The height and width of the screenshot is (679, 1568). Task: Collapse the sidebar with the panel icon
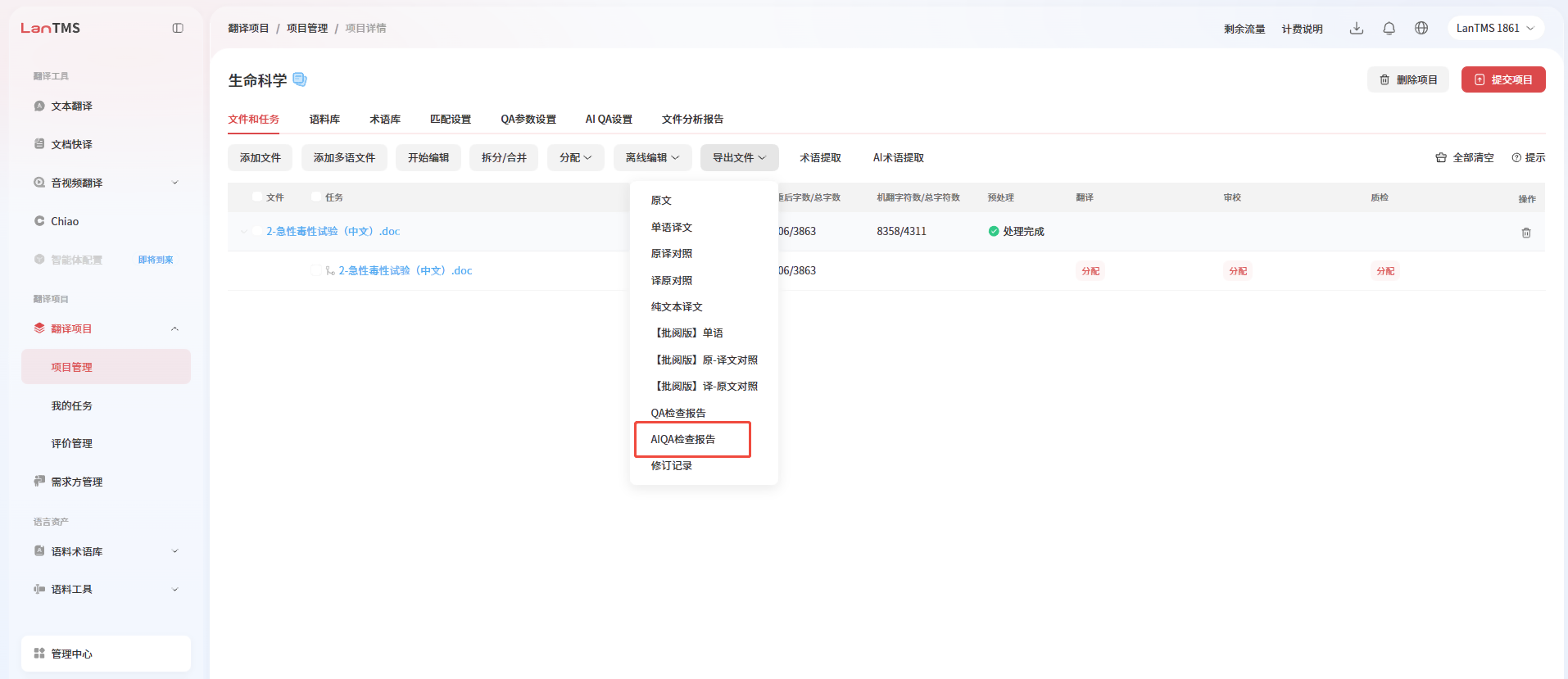(x=178, y=28)
